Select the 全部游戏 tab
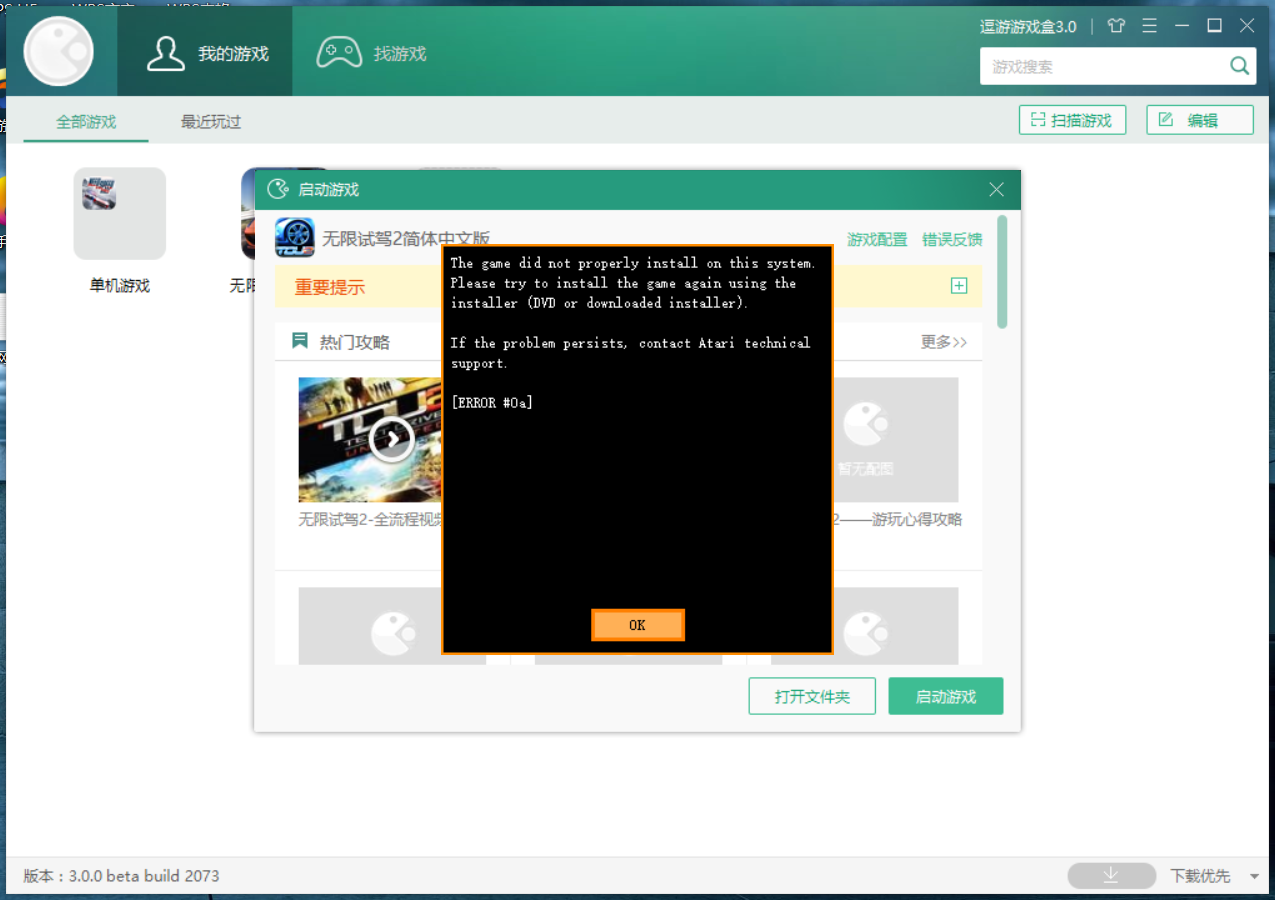Screen dimensions: 1275x900 [86, 122]
